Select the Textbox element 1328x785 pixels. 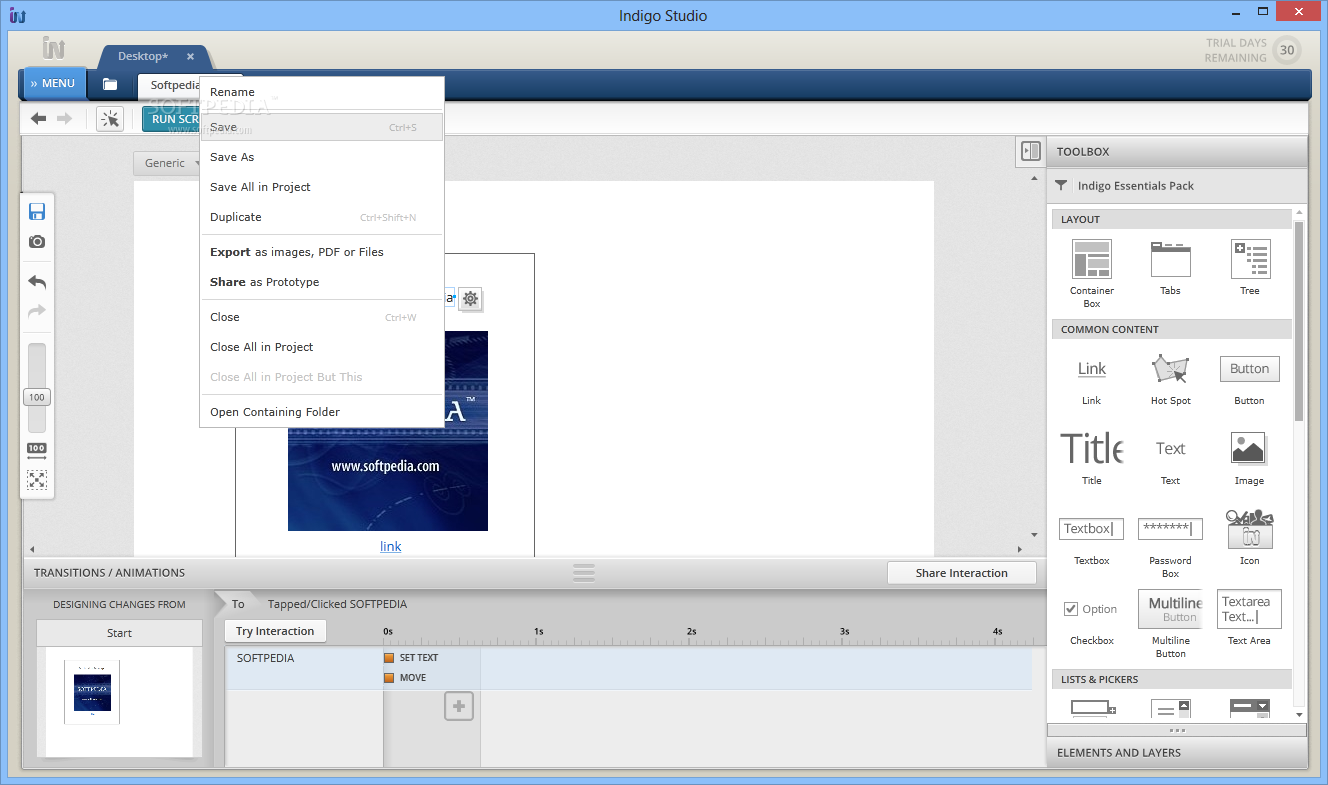click(1091, 541)
